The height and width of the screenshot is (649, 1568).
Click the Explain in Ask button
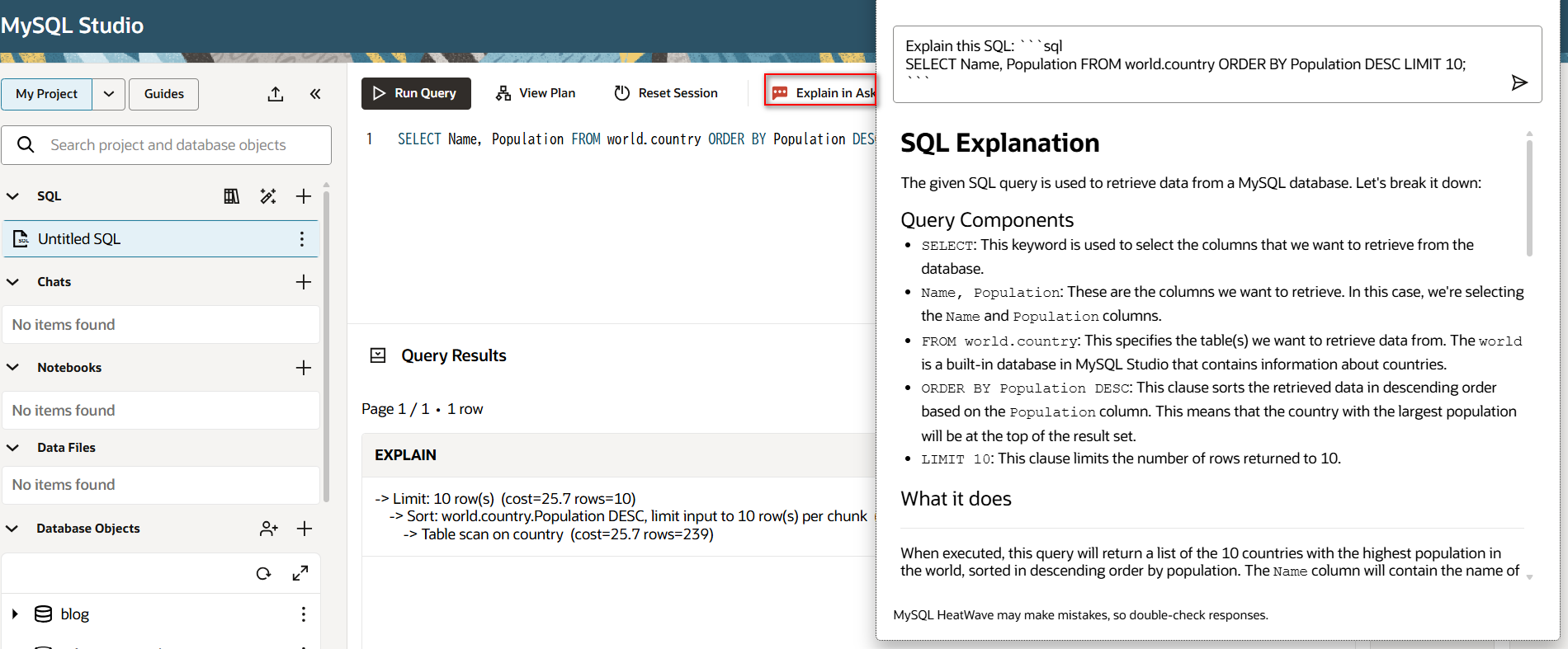822,93
